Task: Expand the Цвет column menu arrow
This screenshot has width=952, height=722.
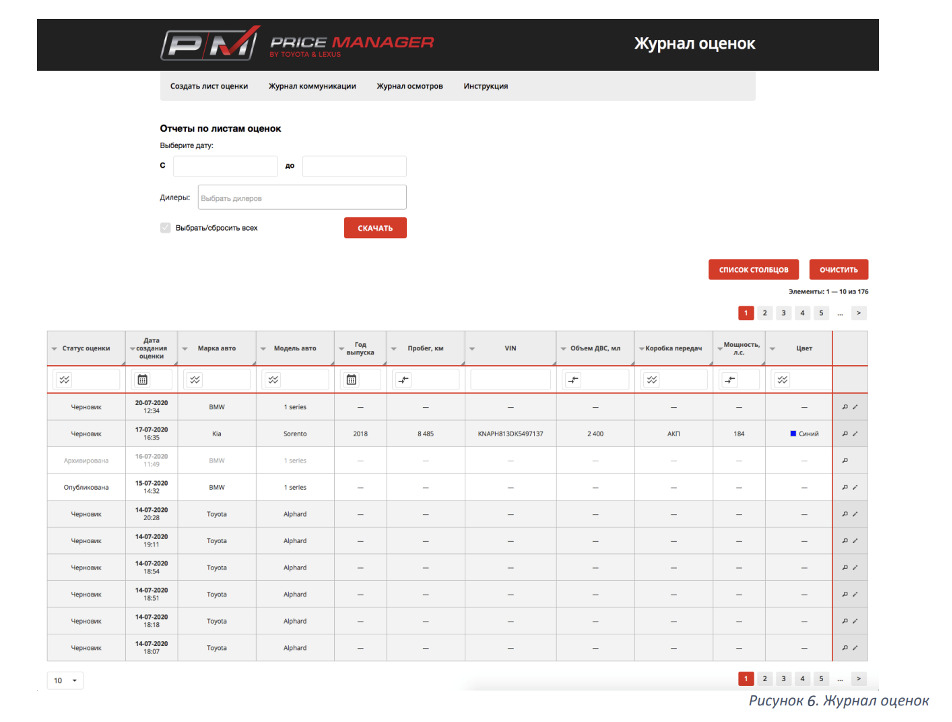Action: pyautogui.click(x=772, y=349)
